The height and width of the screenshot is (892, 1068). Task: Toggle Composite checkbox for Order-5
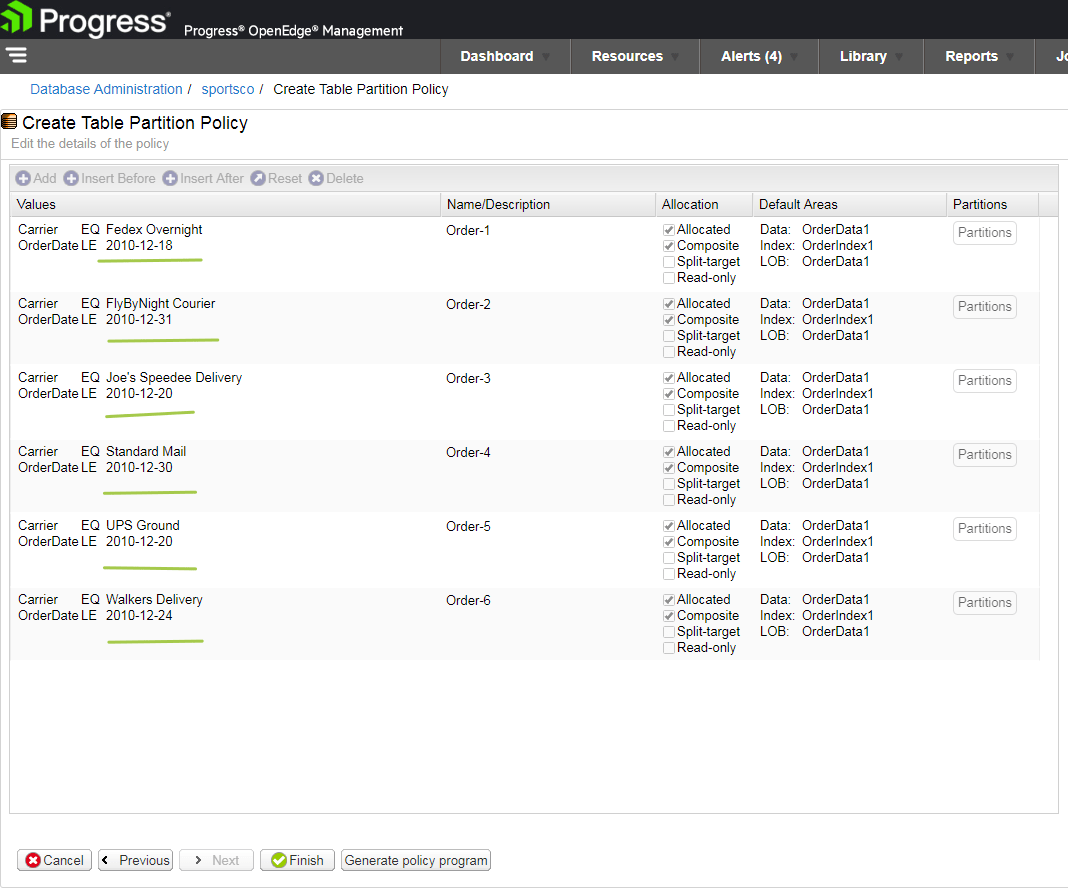click(669, 542)
